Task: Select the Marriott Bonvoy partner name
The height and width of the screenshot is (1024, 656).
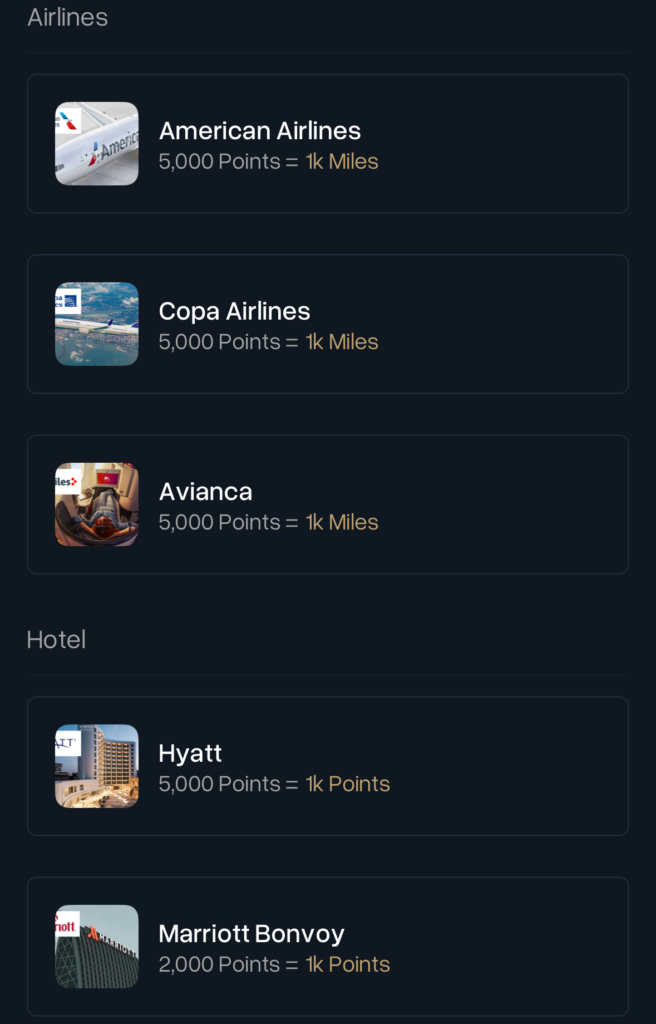Action: [x=252, y=934]
